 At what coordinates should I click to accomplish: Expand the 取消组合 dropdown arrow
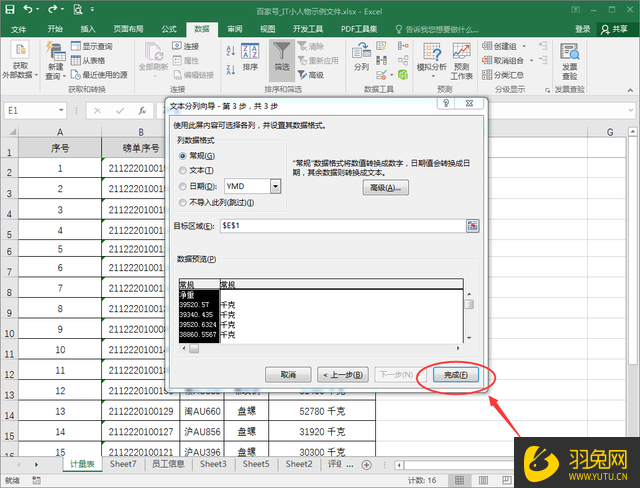tap(531, 60)
